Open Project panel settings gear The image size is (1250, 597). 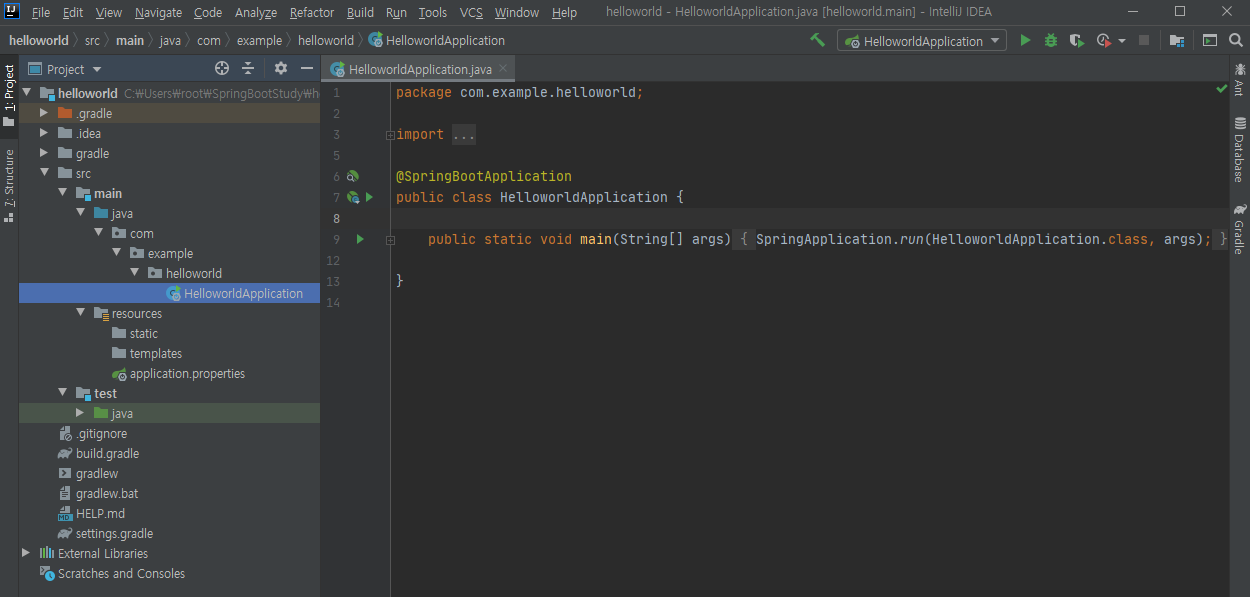coord(281,68)
